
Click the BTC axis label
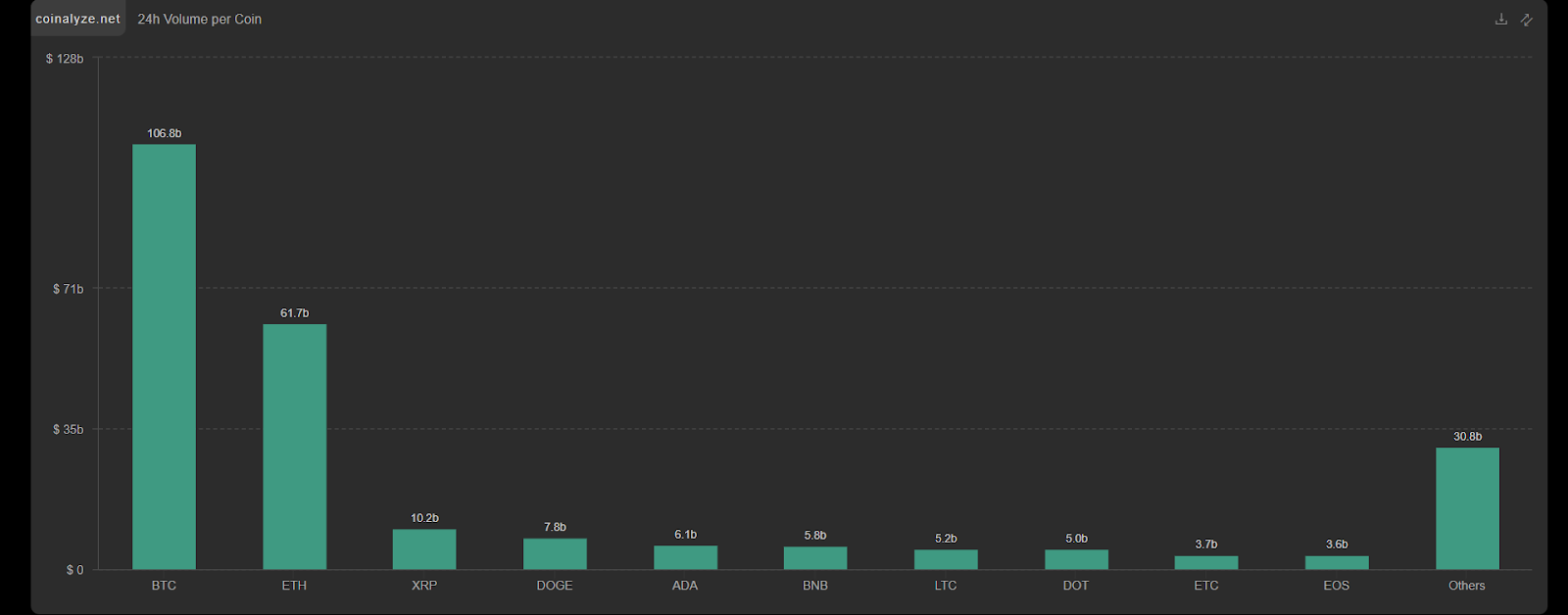pyautogui.click(x=164, y=586)
